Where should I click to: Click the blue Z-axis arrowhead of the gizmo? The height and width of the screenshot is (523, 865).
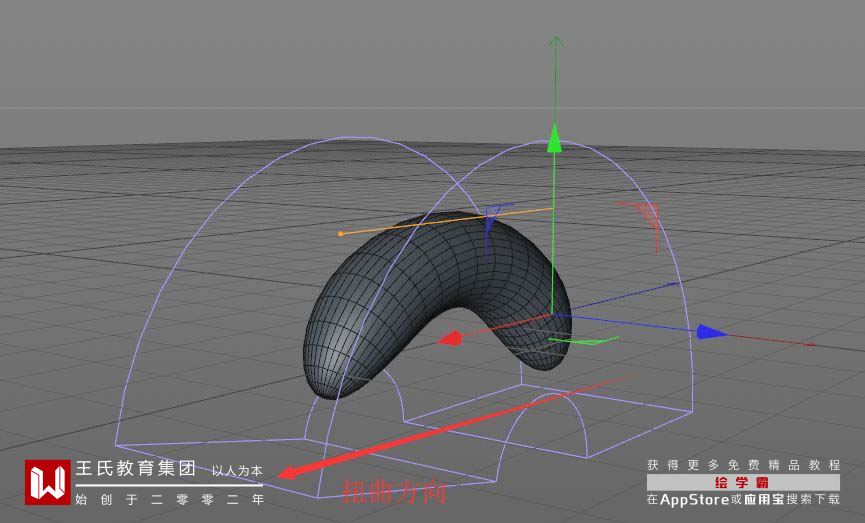pos(711,332)
